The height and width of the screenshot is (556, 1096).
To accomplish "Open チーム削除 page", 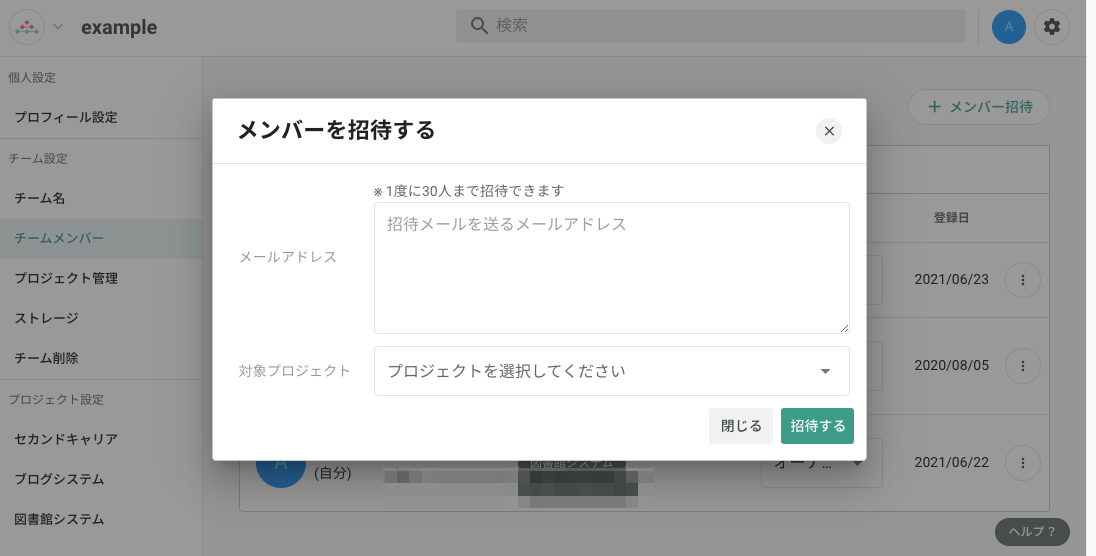I will pyautogui.click(x=101, y=358).
